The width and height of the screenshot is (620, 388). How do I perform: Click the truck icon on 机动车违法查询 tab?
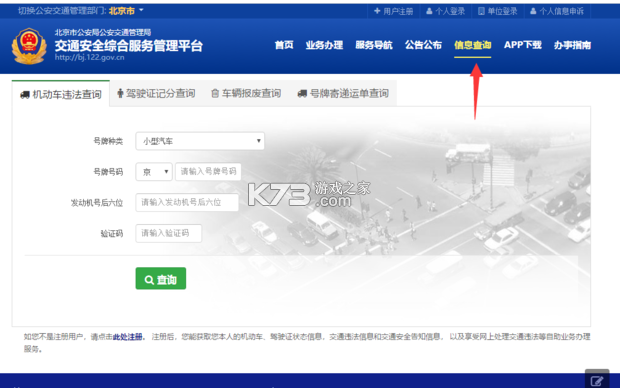tap(25, 95)
